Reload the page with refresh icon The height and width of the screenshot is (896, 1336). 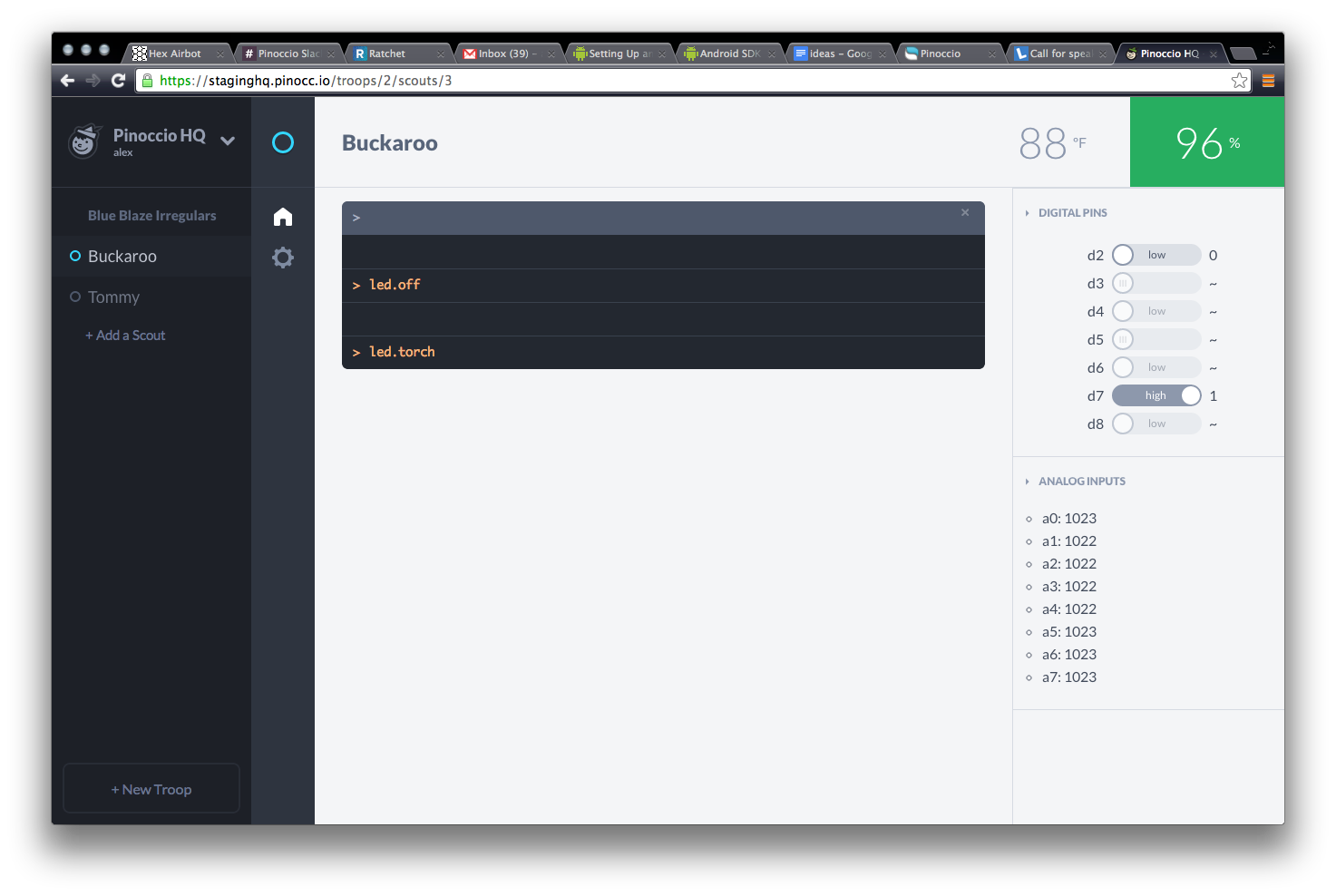118,81
